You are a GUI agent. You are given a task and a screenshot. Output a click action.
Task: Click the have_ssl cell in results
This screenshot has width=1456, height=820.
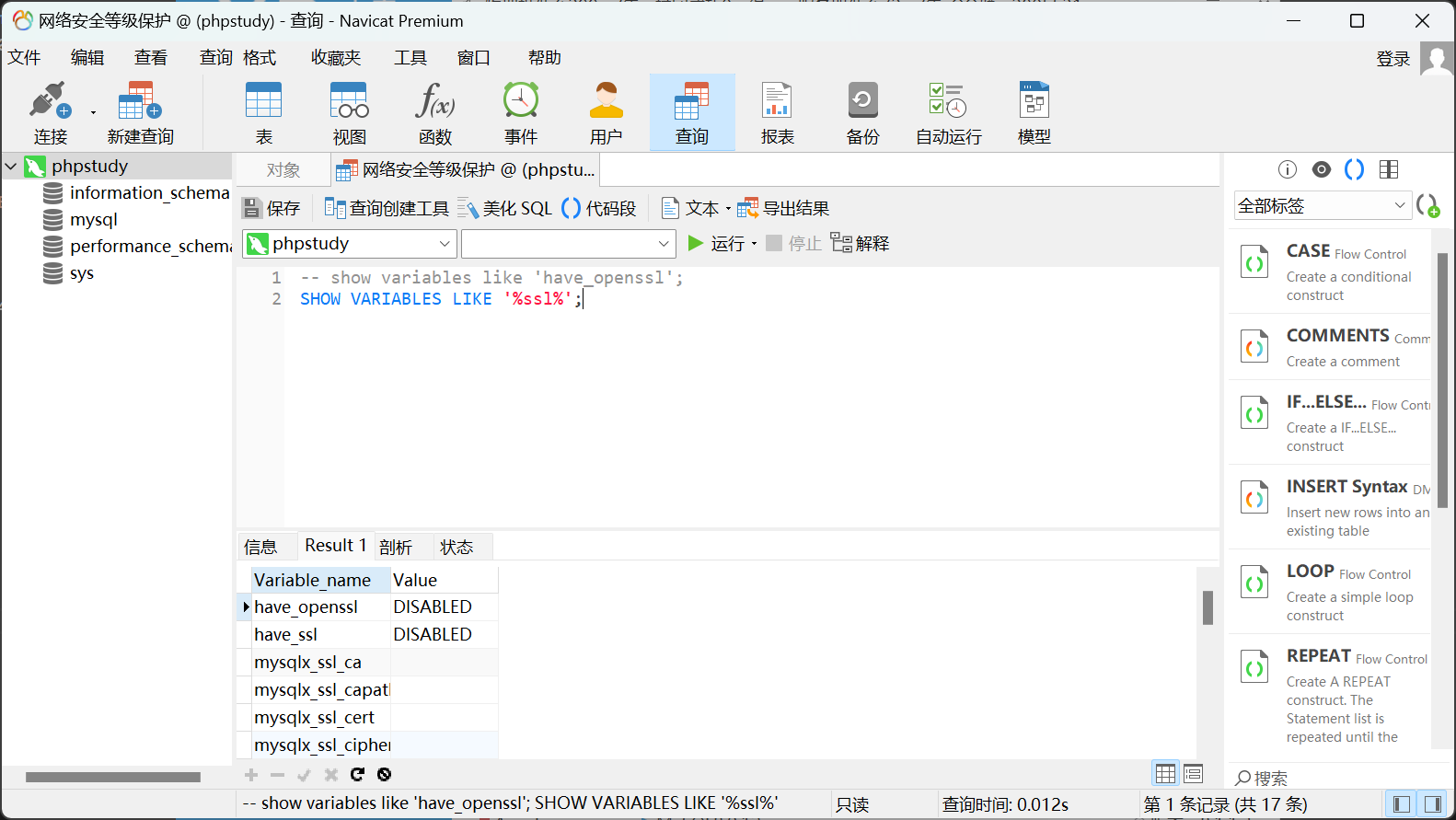(x=321, y=635)
